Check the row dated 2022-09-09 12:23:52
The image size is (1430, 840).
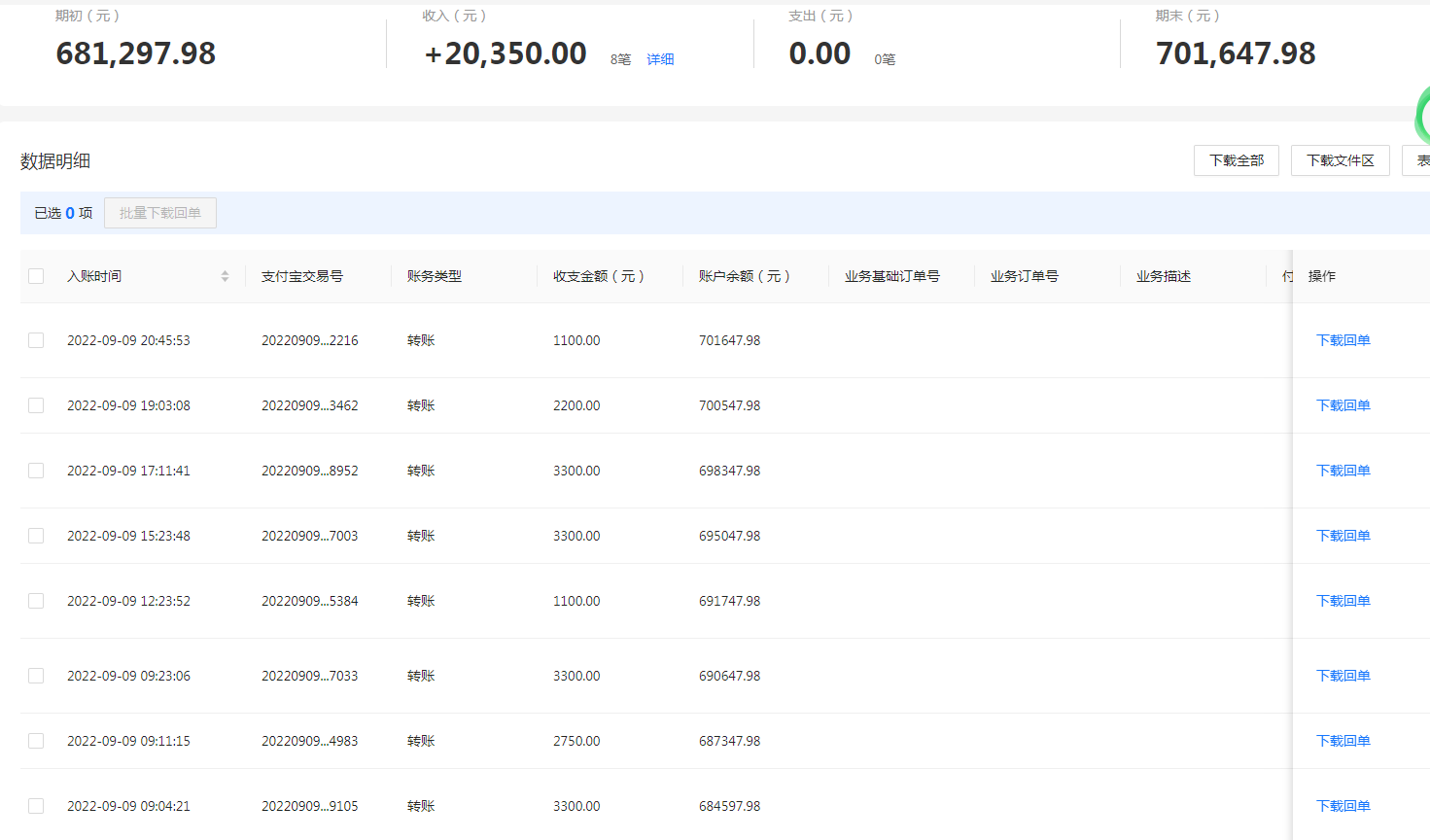pyautogui.click(x=36, y=601)
